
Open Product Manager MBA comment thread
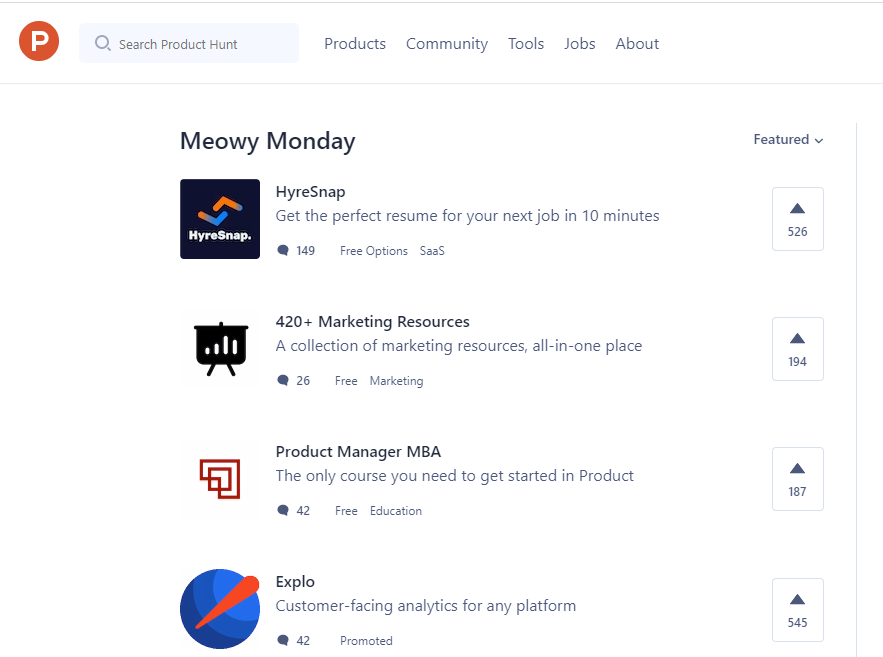[x=283, y=510]
